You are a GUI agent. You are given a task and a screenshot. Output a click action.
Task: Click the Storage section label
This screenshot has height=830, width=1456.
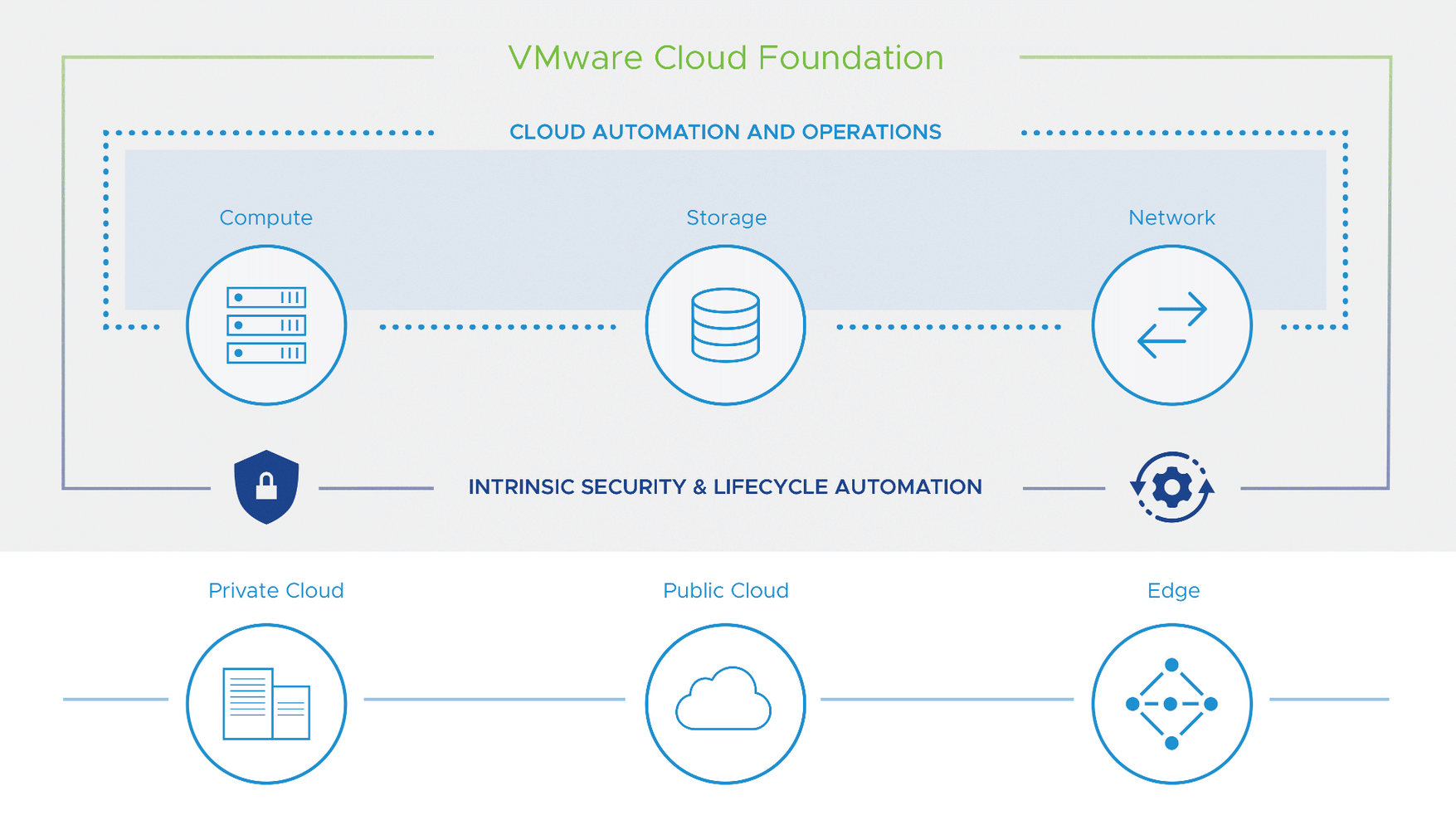(x=726, y=217)
